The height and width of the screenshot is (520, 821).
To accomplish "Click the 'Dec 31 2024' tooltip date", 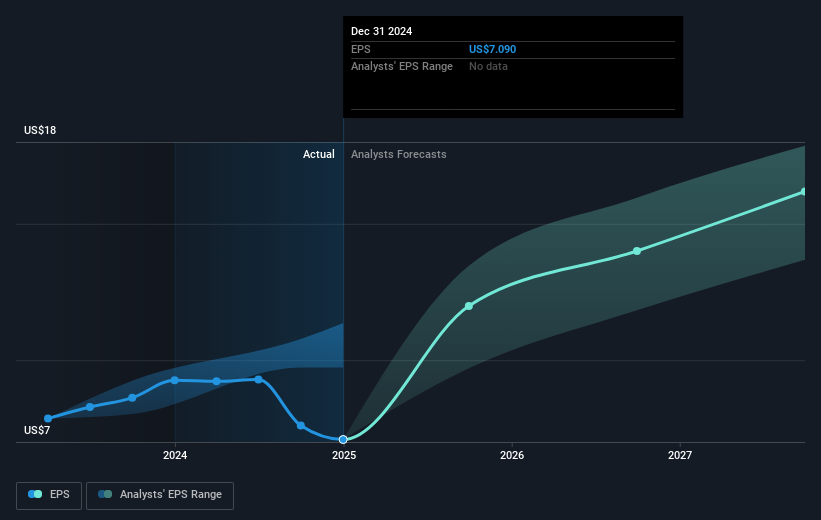I will click(x=381, y=31).
